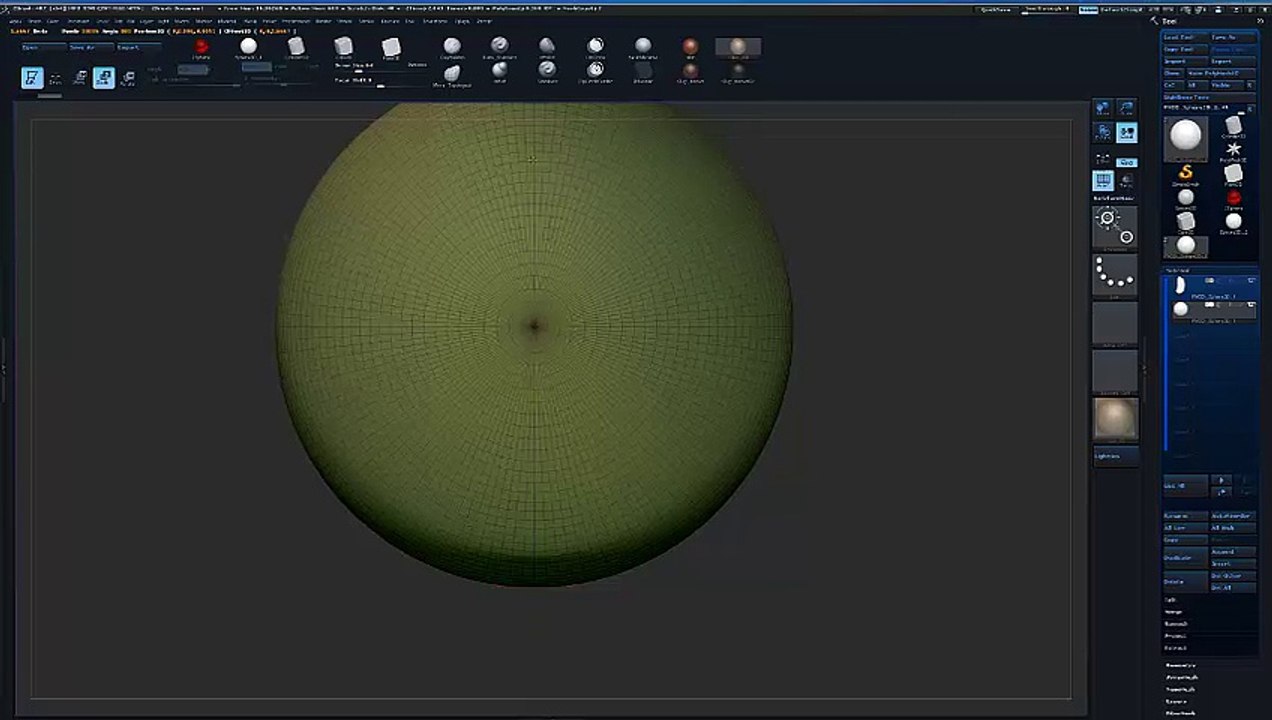Expand the NanoMesh section
Image resolution: width=1272 pixels, height=720 pixels.
1181,688
